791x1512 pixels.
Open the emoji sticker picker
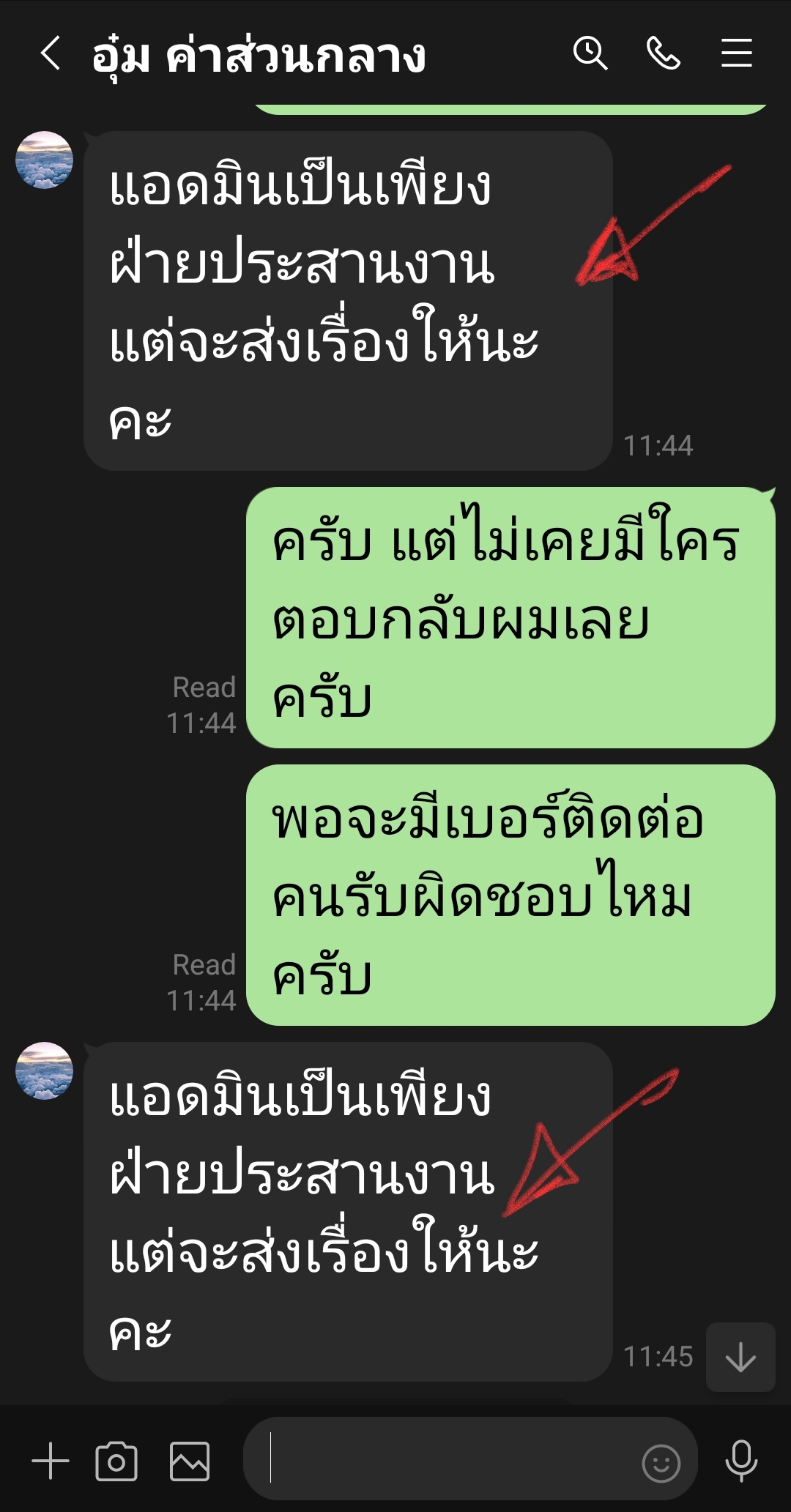661,1463
